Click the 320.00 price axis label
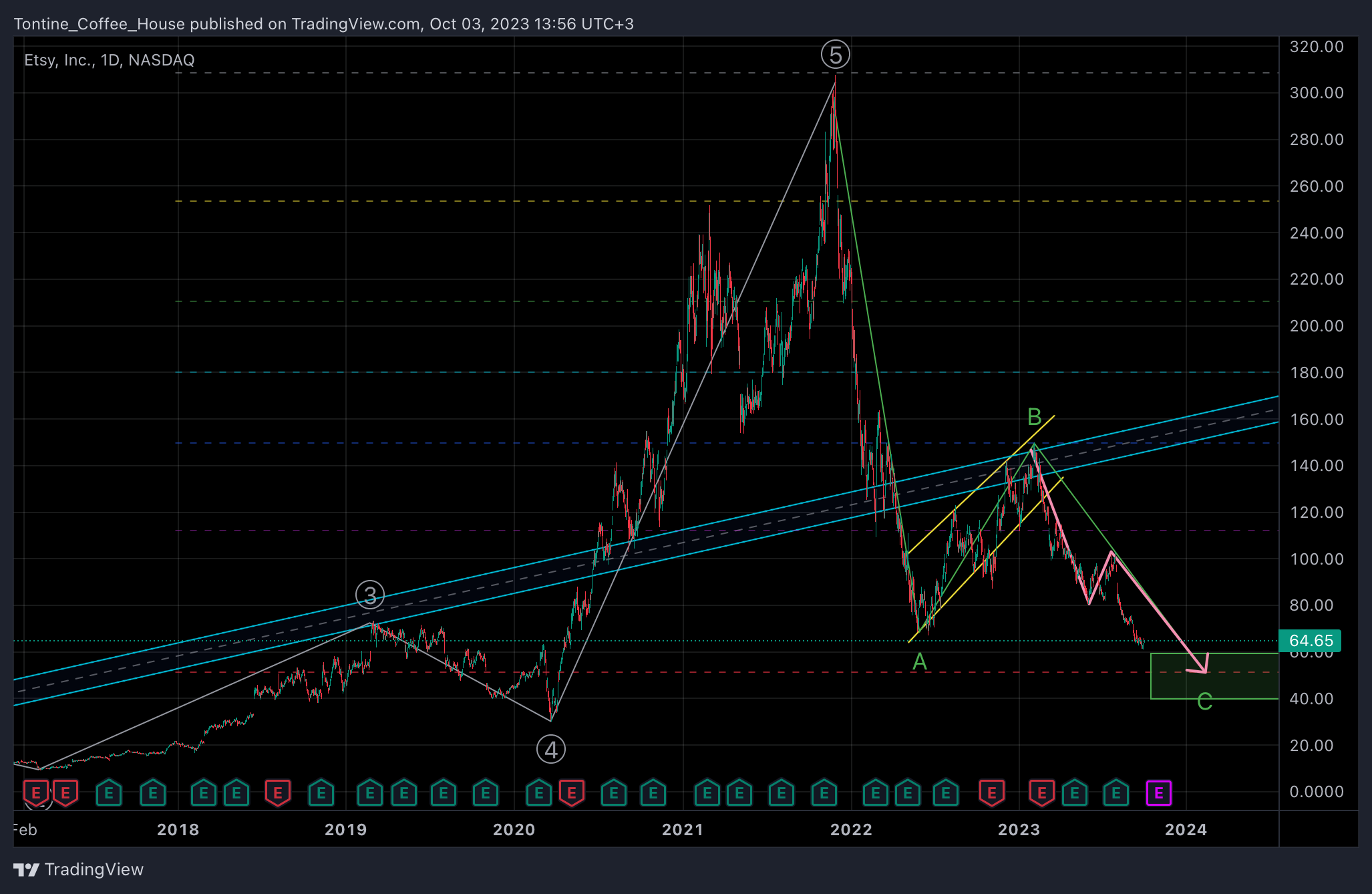The height and width of the screenshot is (894, 1372). point(1317,47)
